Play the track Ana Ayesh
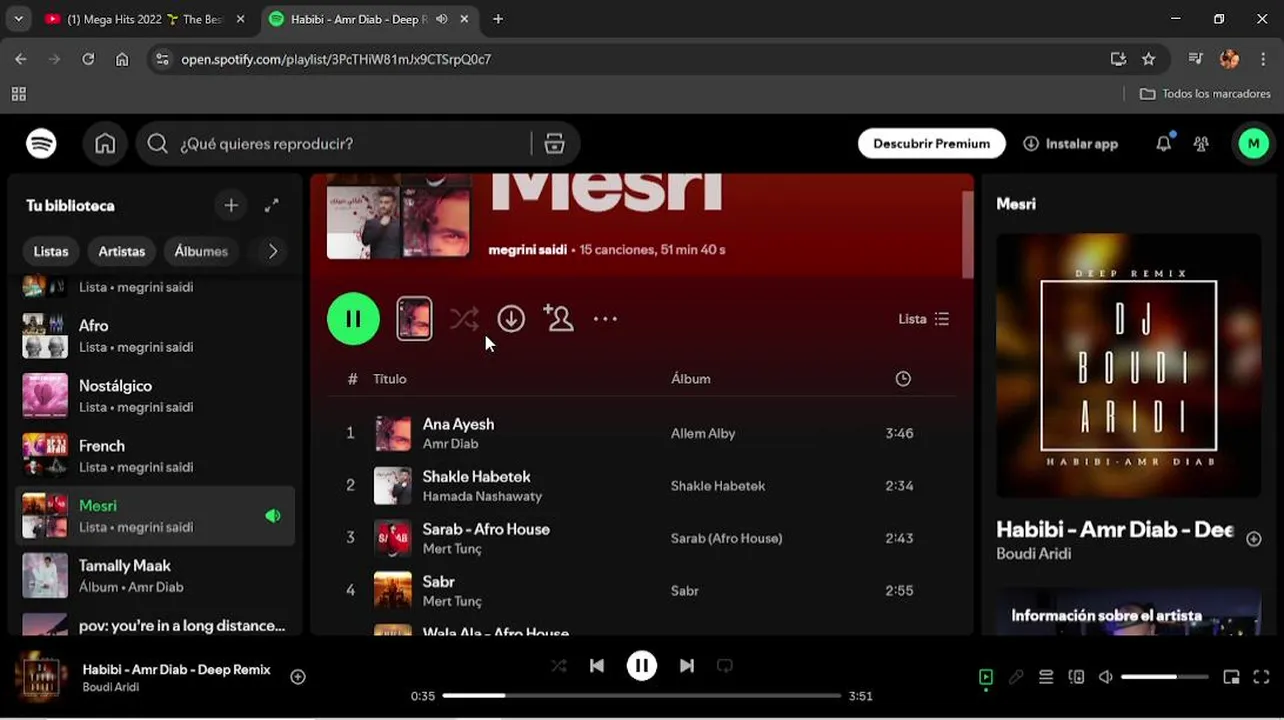The image size is (1284, 720). 458,424
